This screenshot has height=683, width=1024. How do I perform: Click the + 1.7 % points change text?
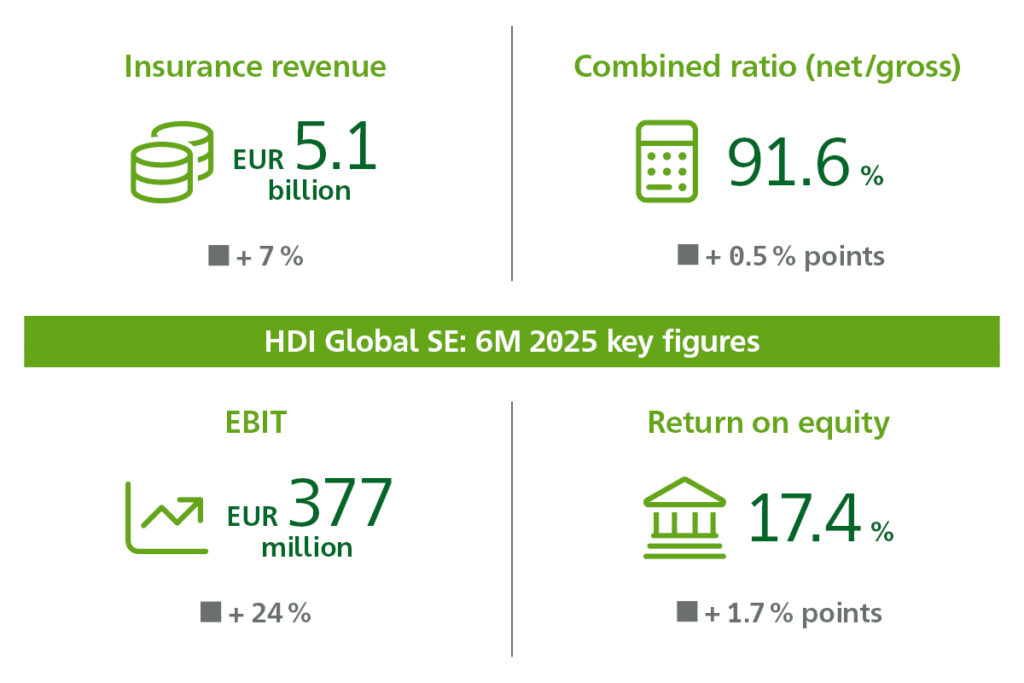(793, 613)
